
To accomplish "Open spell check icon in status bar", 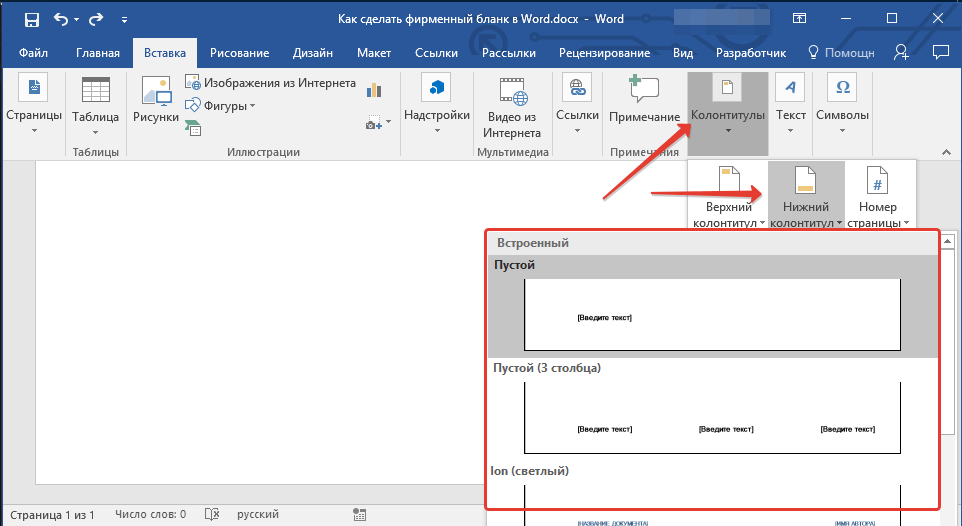I will coord(212,514).
